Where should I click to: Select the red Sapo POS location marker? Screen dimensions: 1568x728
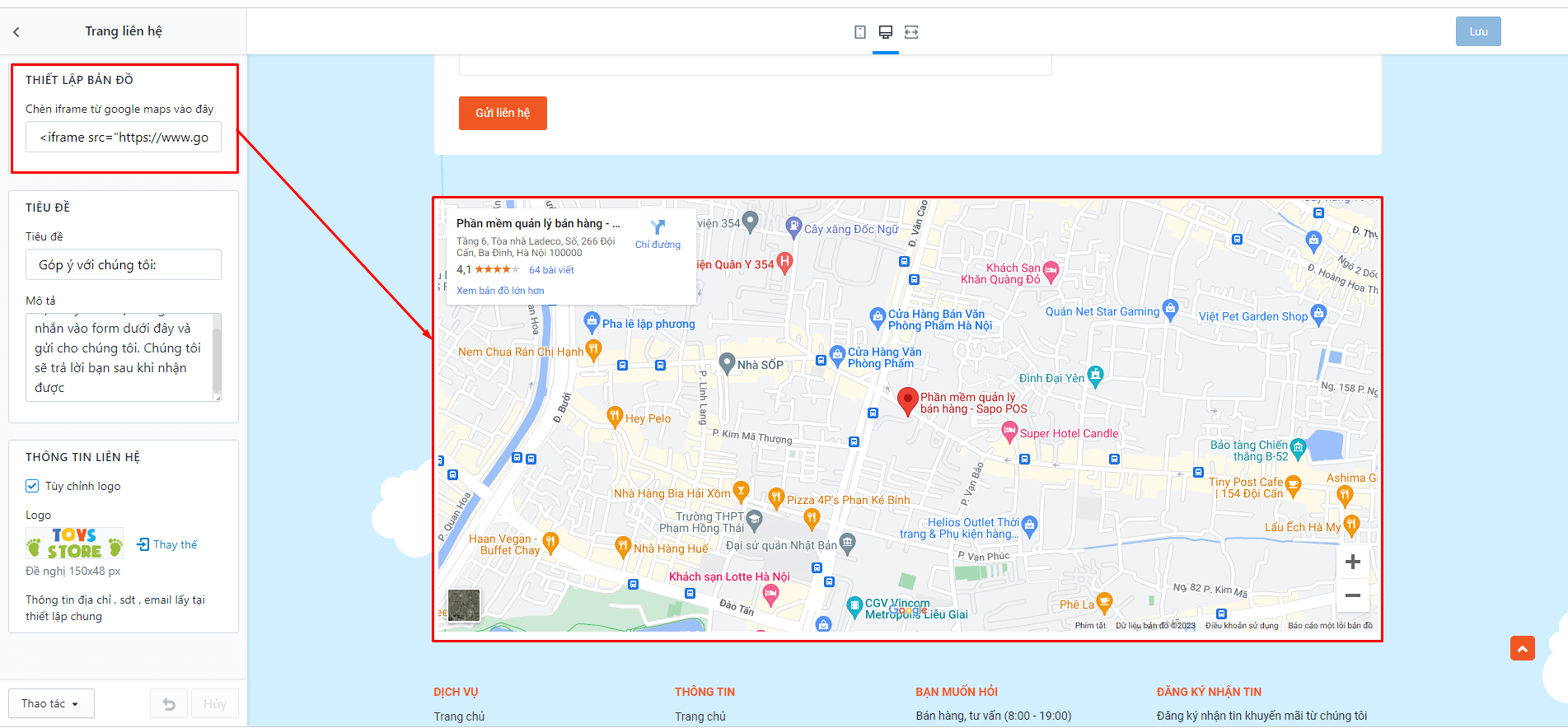click(x=907, y=401)
